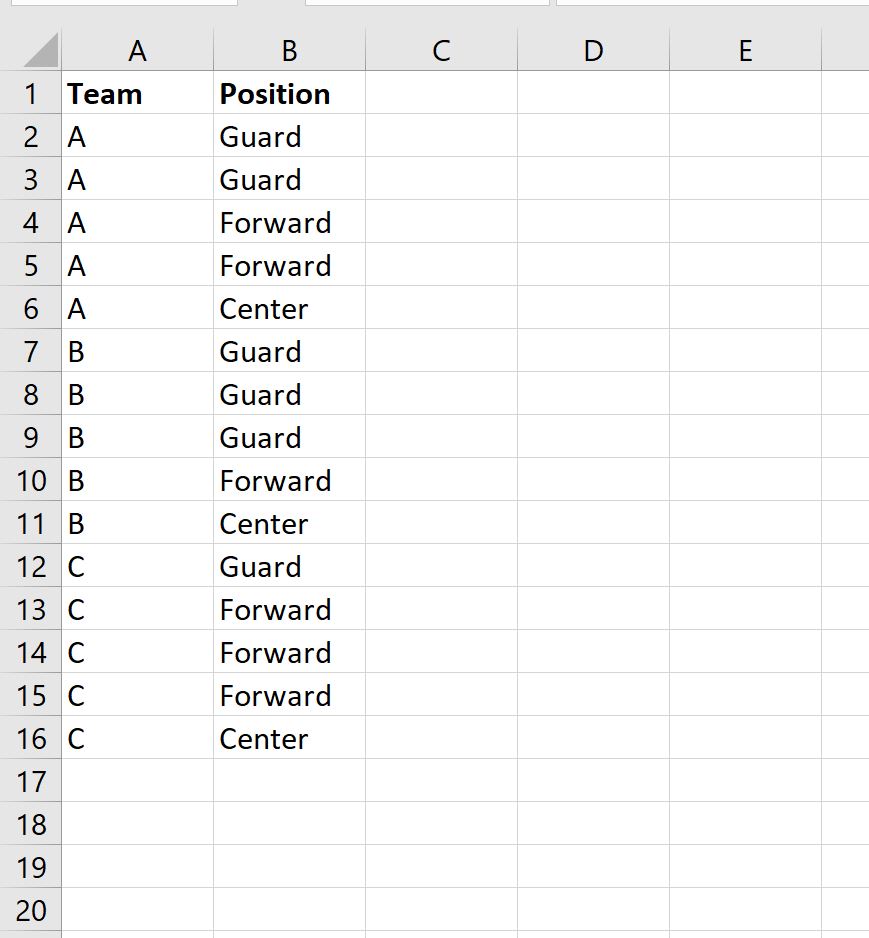869x938 pixels.
Task: Click empty cell C1
Action: pos(441,93)
